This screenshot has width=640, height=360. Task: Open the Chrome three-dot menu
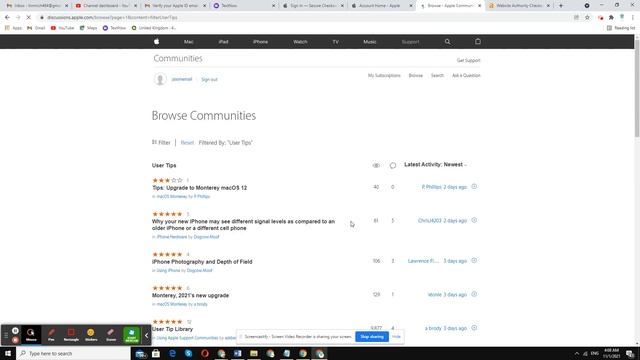pos(633,18)
